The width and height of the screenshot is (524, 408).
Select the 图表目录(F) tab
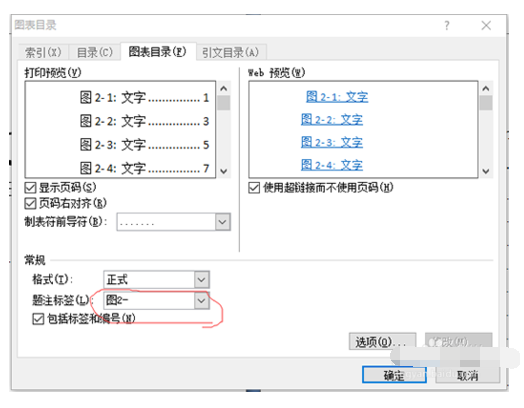(158, 52)
